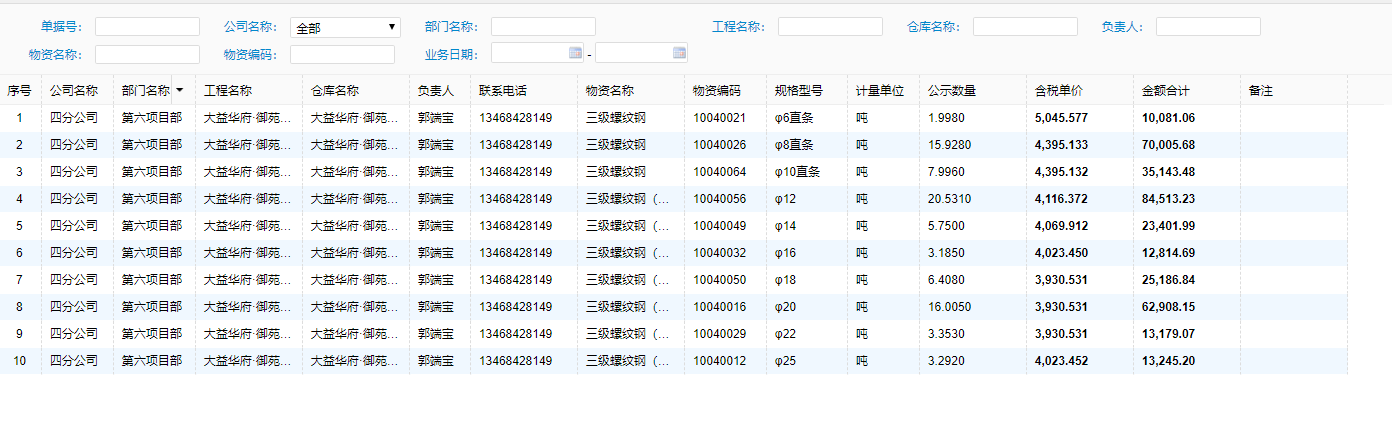1392x435 pixels.
Task: Select cell with material code 10040049
Action: point(725,226)
